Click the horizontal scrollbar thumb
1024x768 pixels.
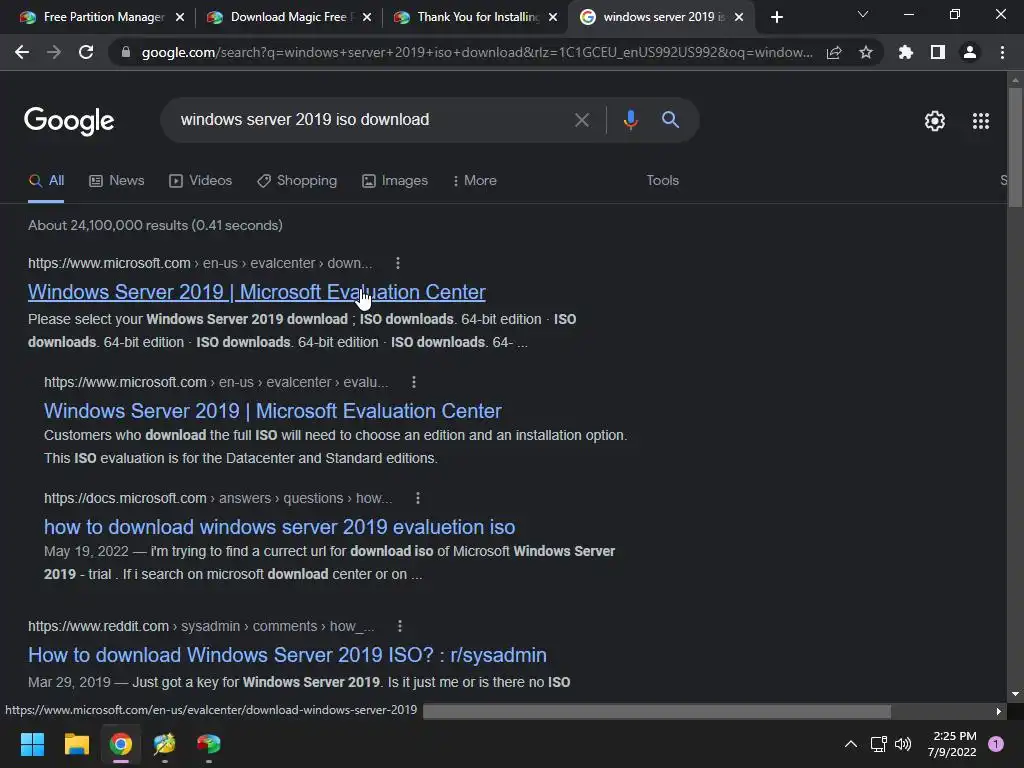coord(656,711)
